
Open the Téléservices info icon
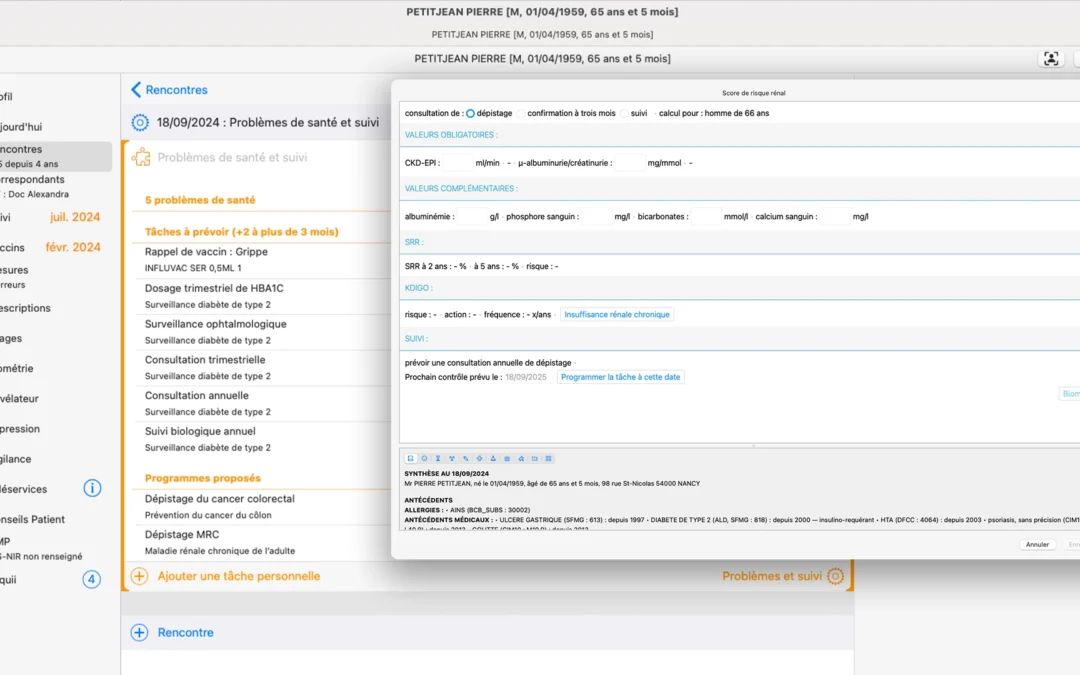coord(92,488)
